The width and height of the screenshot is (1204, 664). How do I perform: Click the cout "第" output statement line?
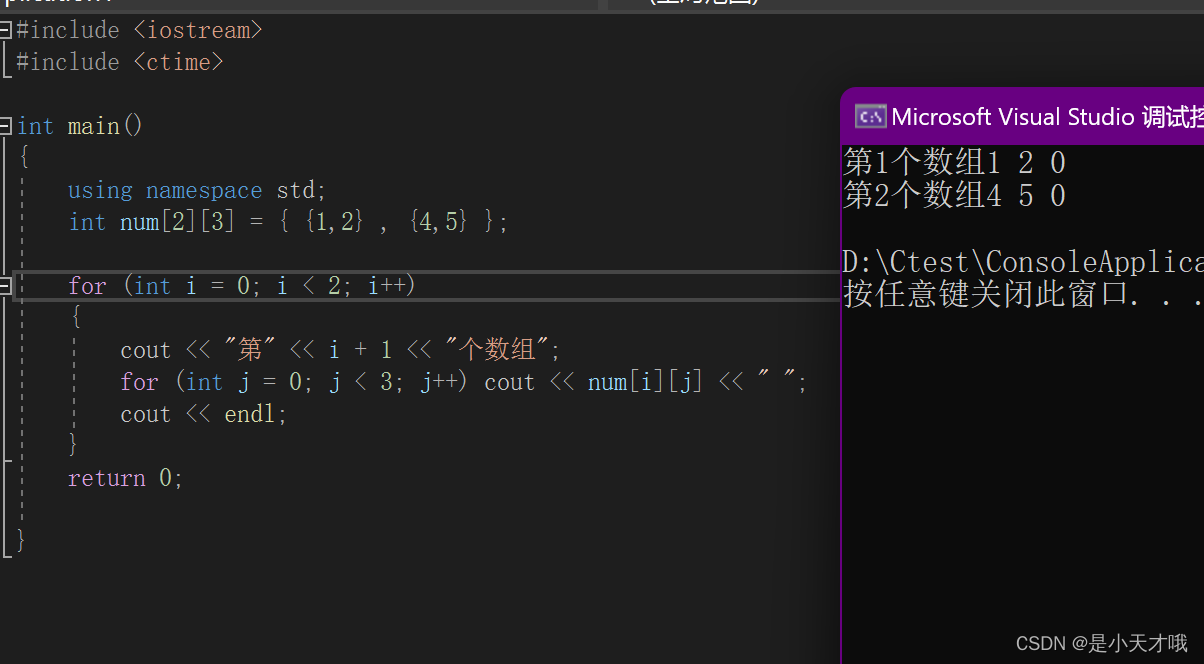pos(341,350)
